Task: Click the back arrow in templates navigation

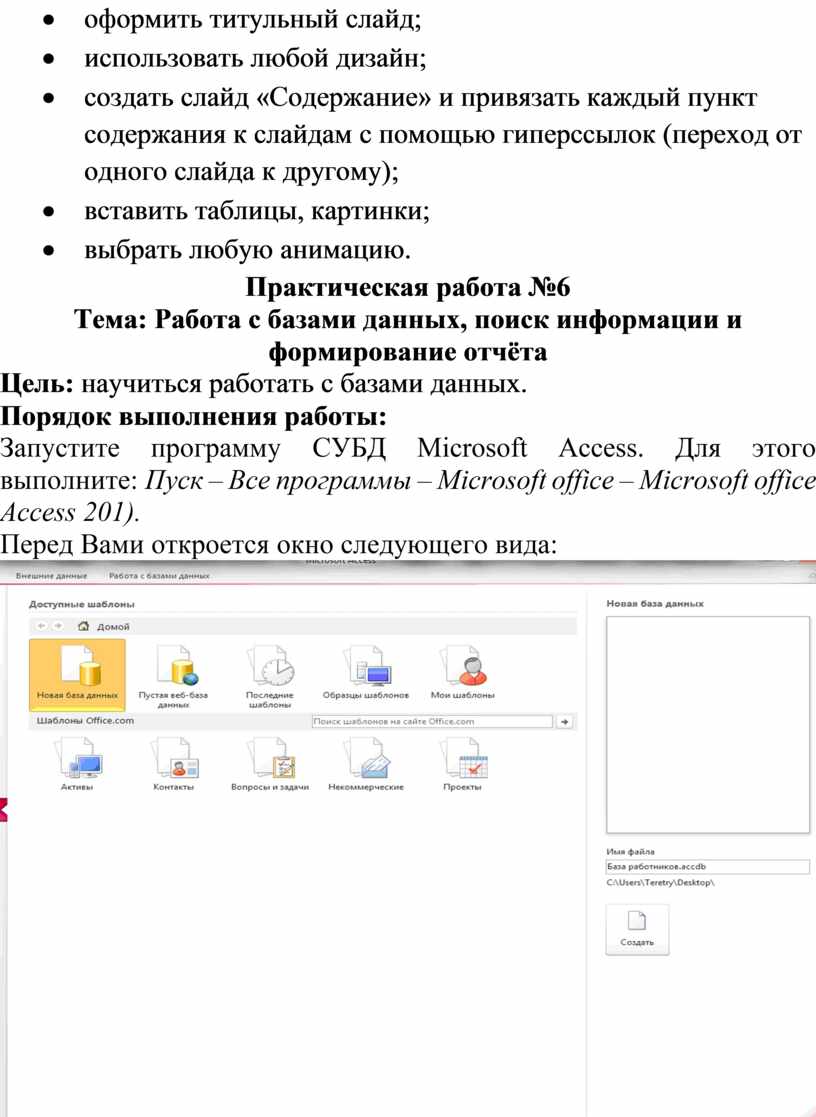Action: (41, 626)
